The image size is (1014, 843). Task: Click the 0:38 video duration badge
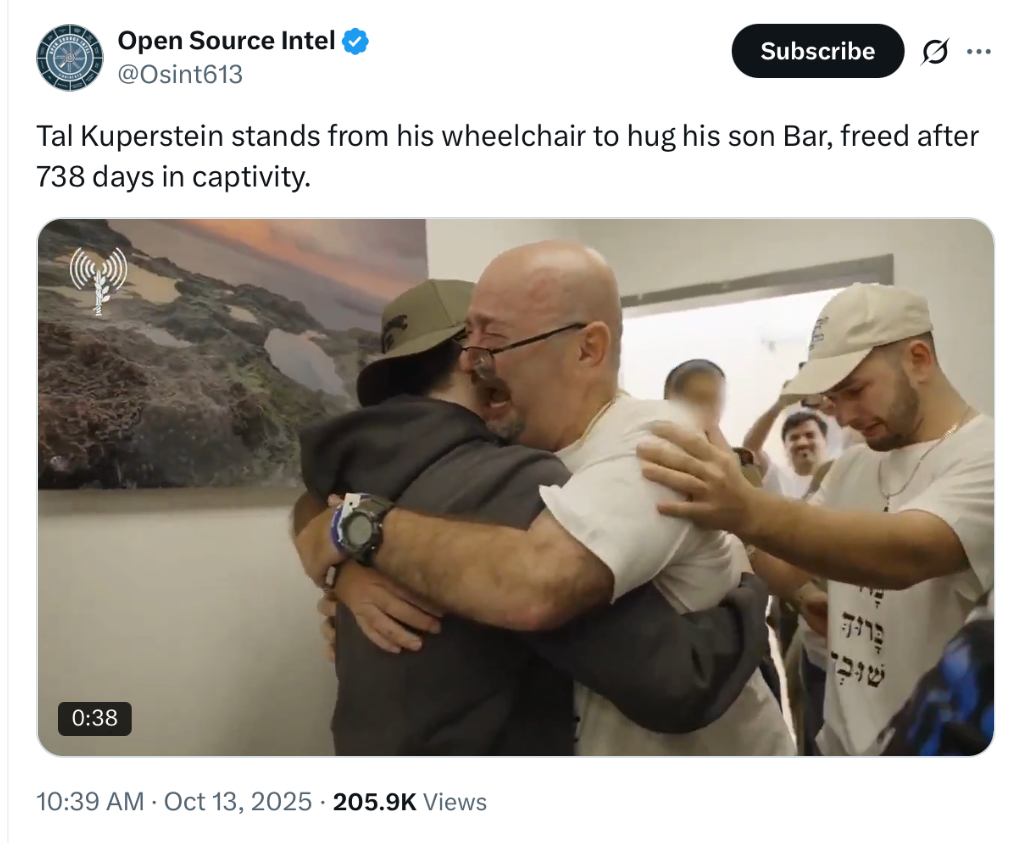(x=94, y=718)
